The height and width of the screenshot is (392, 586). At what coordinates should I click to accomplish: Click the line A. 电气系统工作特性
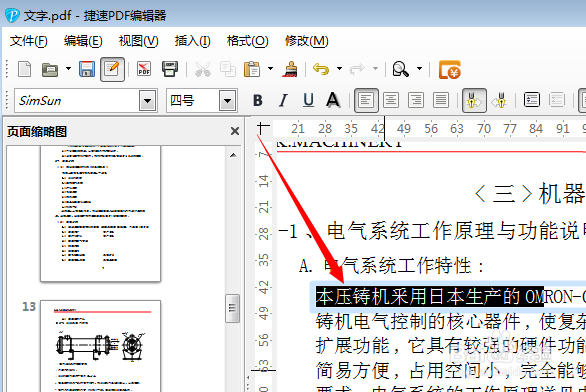pyautogui.click(x=391, y=266)
